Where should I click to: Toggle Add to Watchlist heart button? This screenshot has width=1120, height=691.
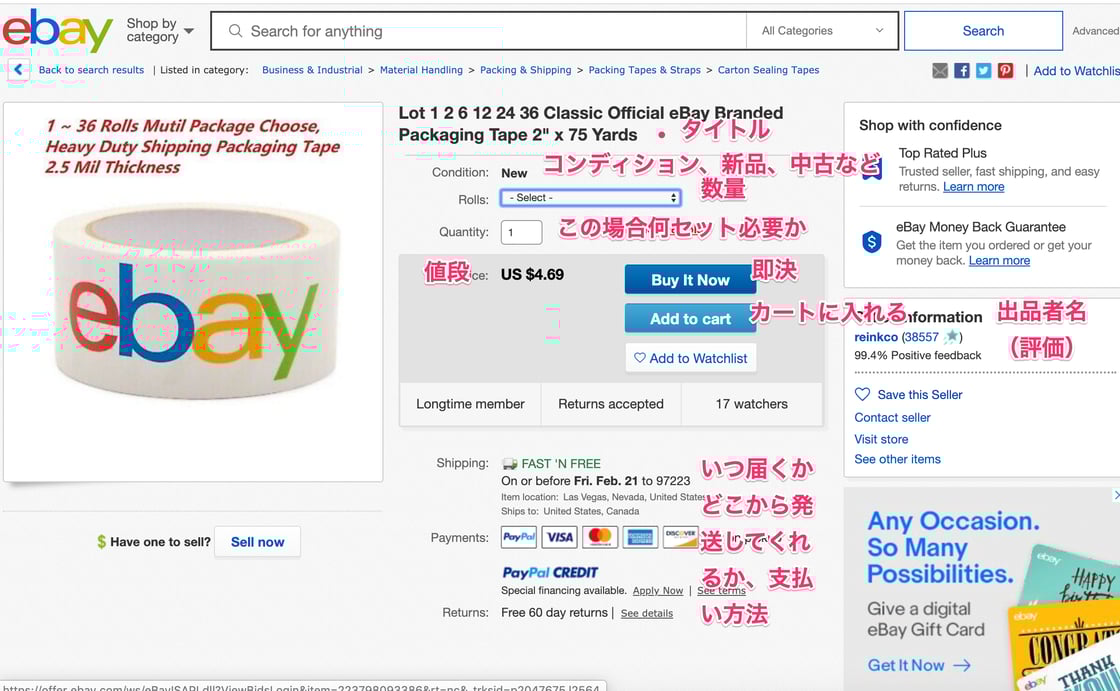coord(690,358)
